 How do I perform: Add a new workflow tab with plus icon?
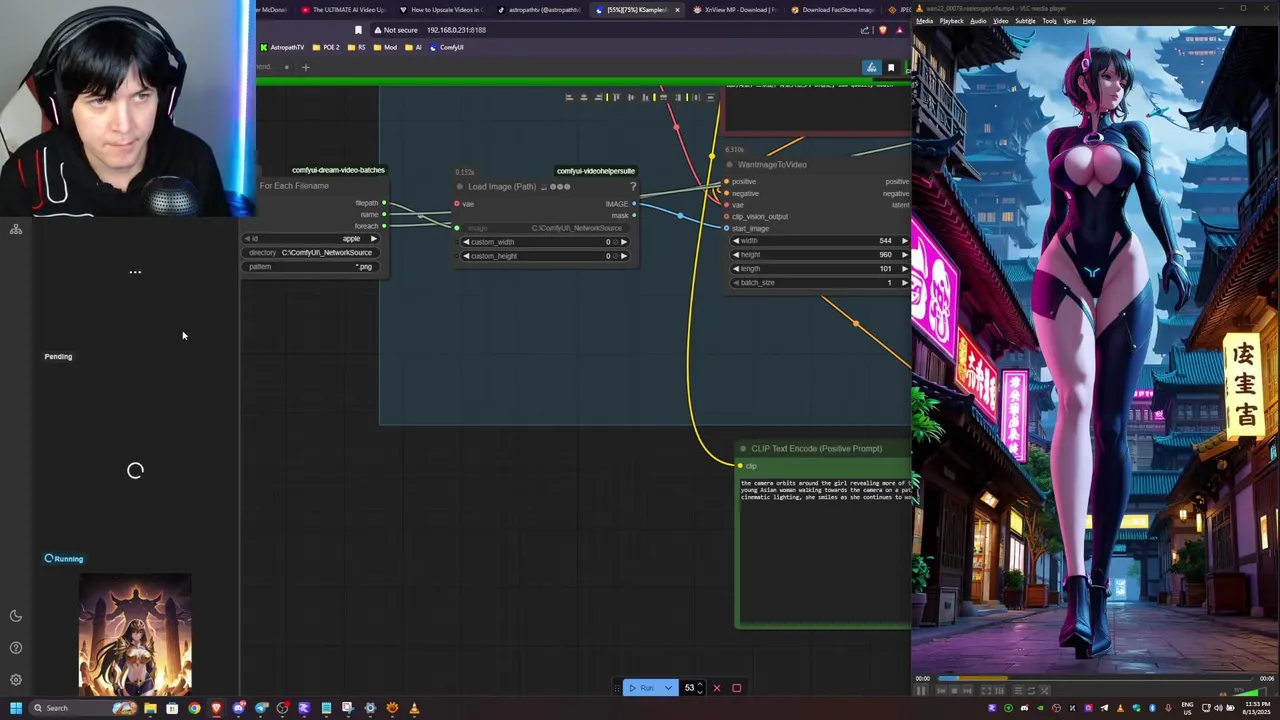tap(306, 67)
